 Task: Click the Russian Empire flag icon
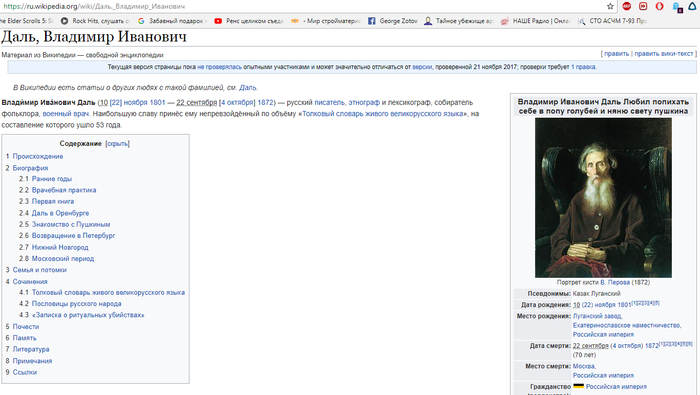tap(578, 386)
